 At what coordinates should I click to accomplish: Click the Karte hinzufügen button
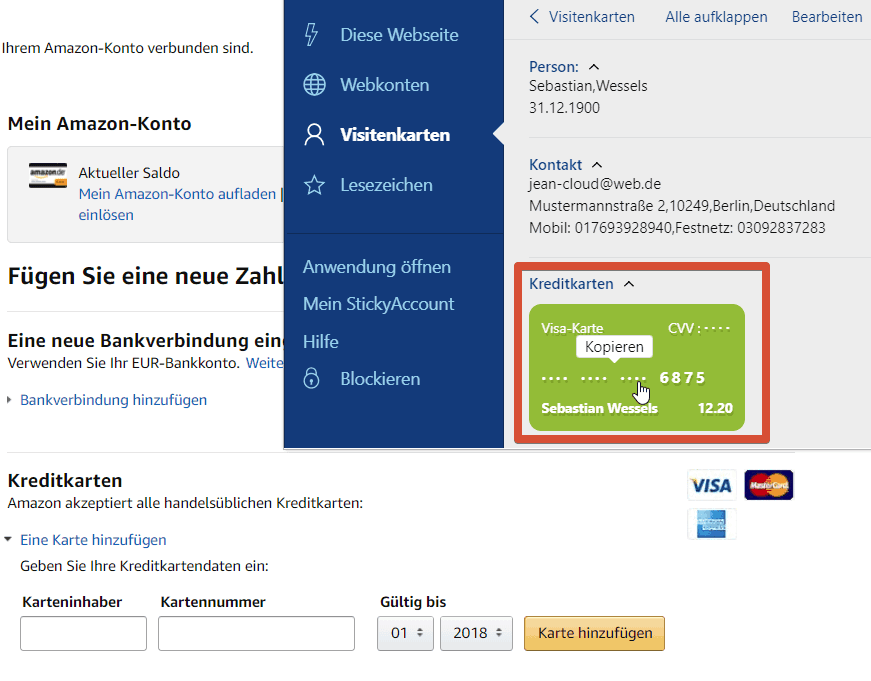point(594,633)
